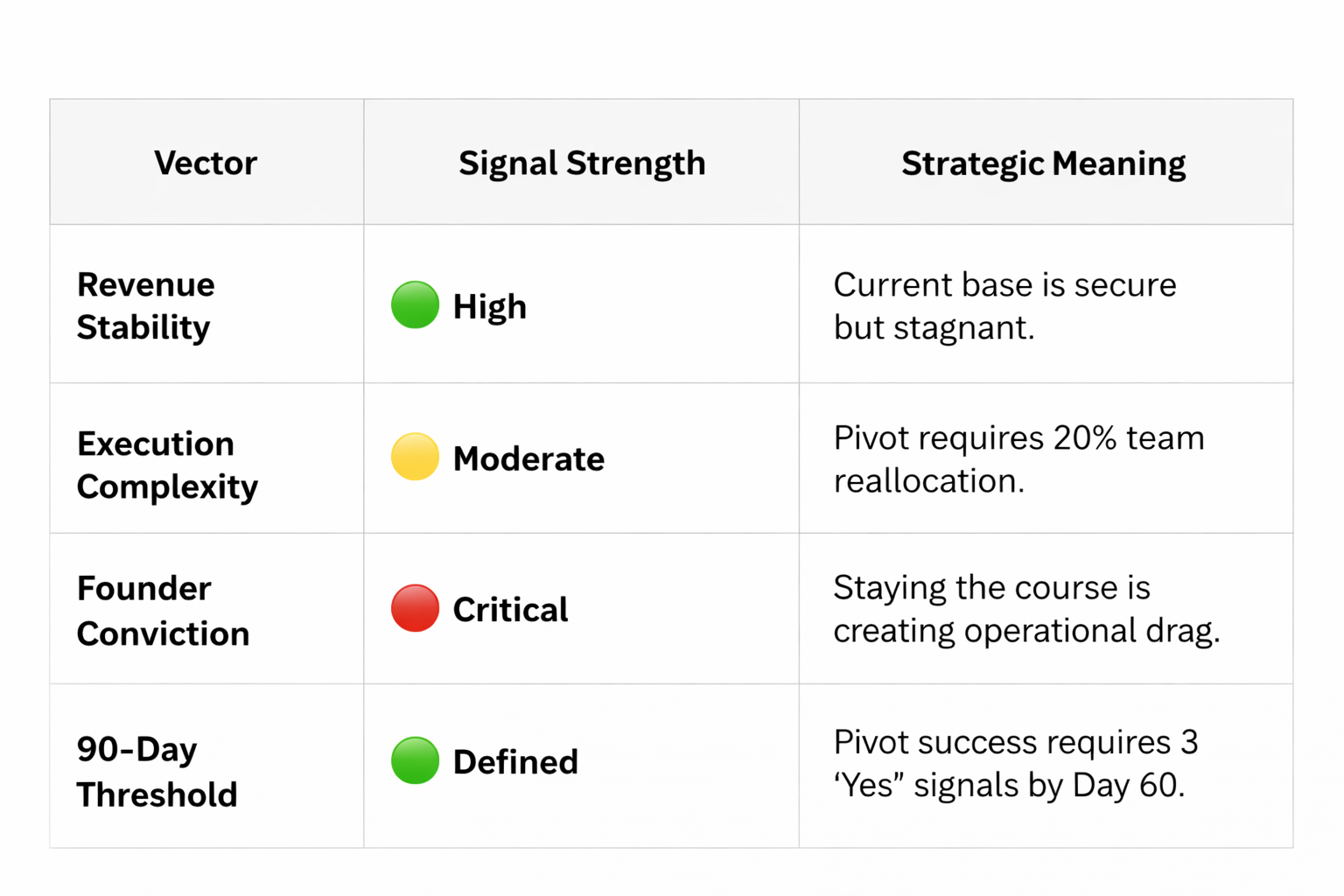
Task: Select the Vector column header
Action: 206,163
